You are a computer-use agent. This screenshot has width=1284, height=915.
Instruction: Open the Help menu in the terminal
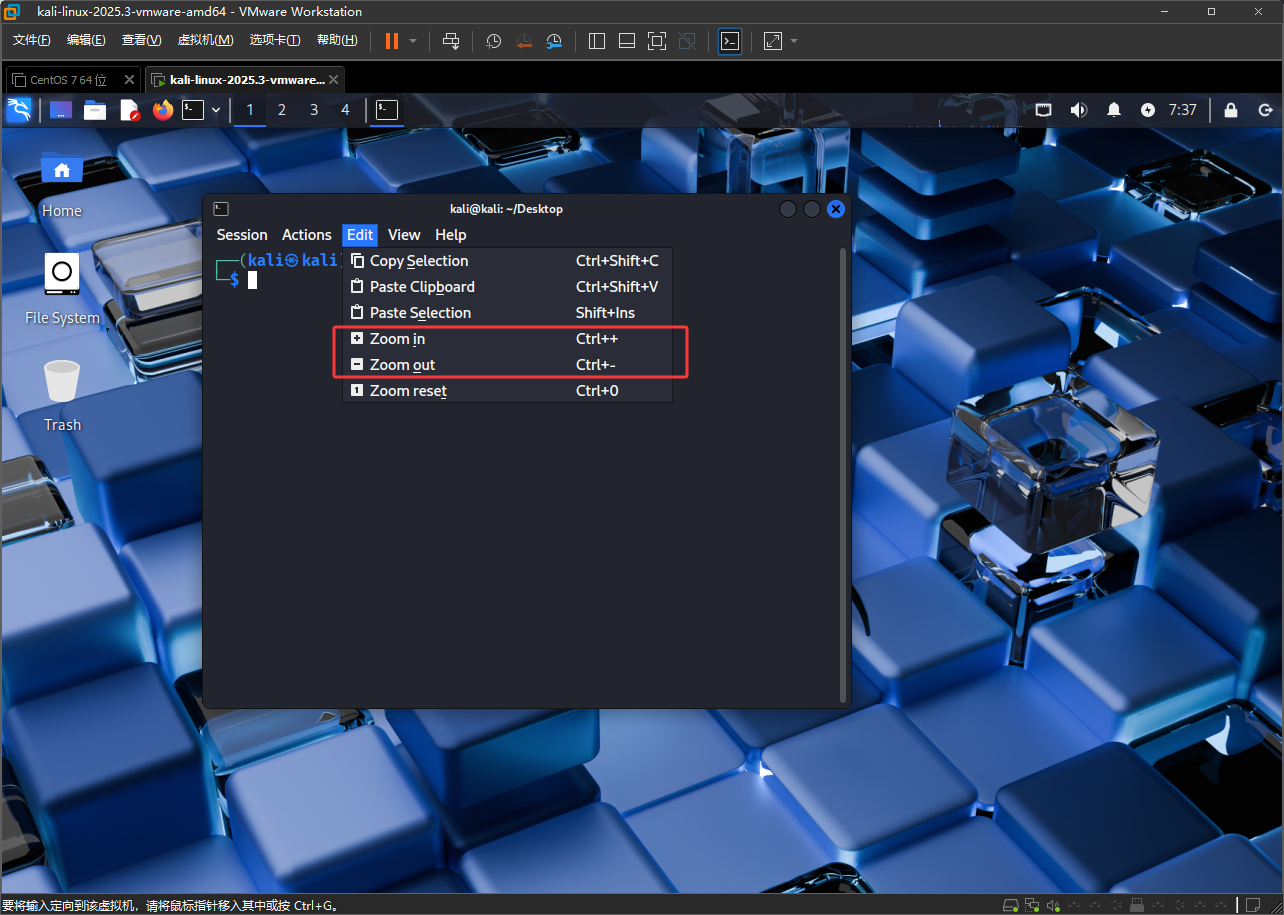451,235
